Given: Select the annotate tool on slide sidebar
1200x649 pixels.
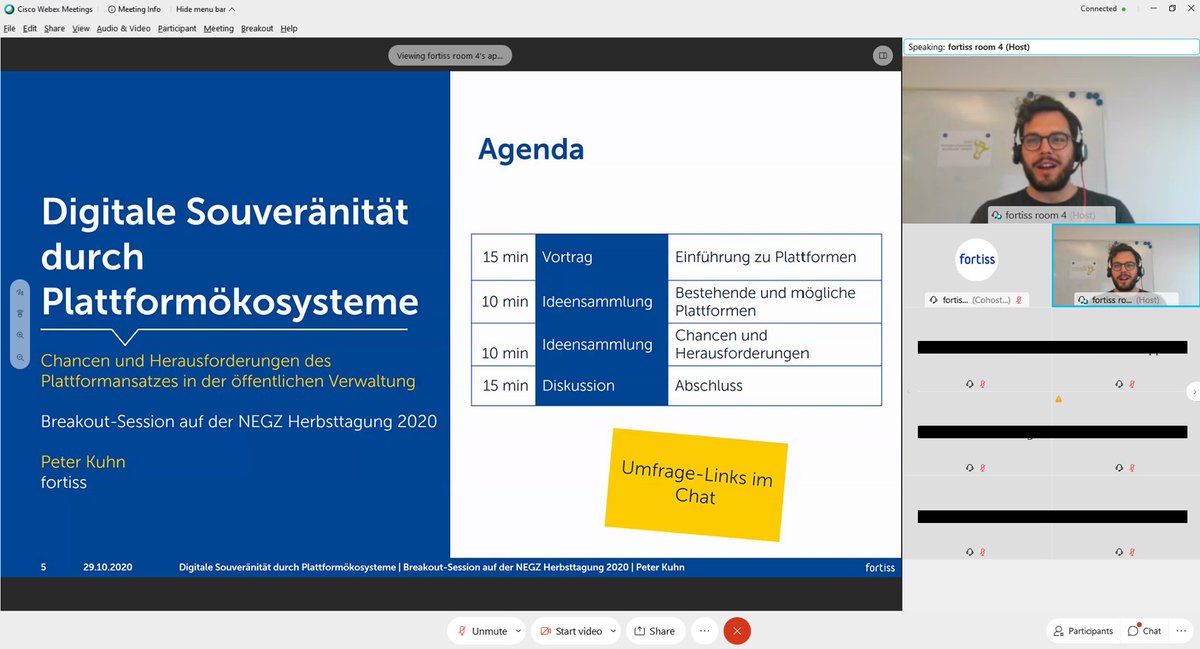Looking at the screenshot, I should pyautogui.click(x=20, y=291).
